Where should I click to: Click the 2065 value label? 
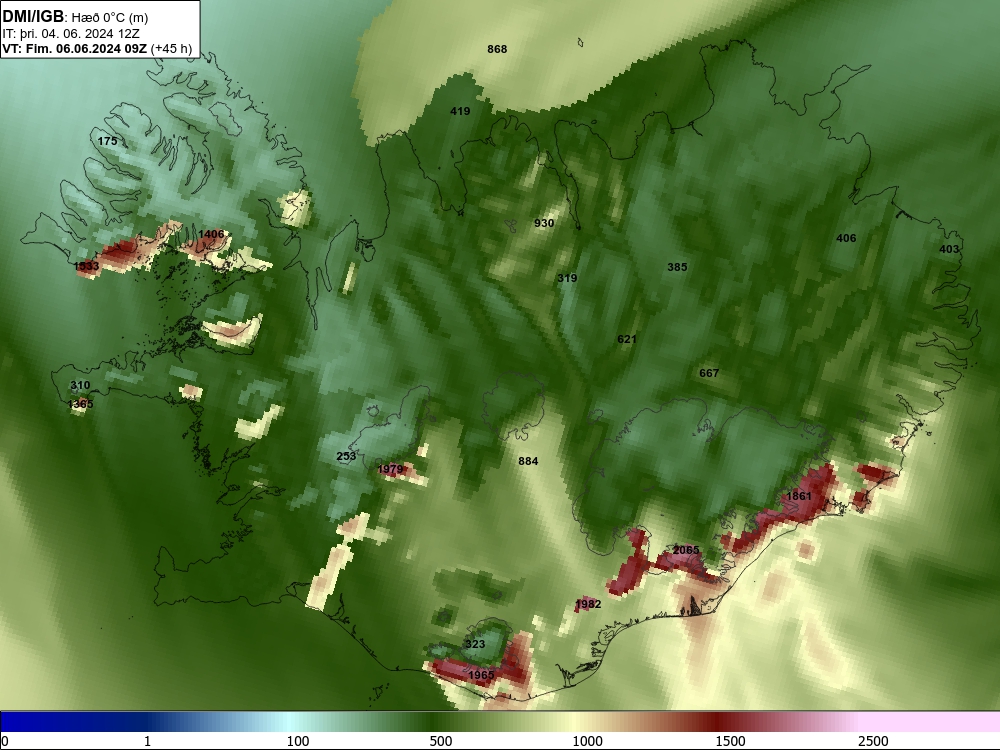click(x=686, y=550)
